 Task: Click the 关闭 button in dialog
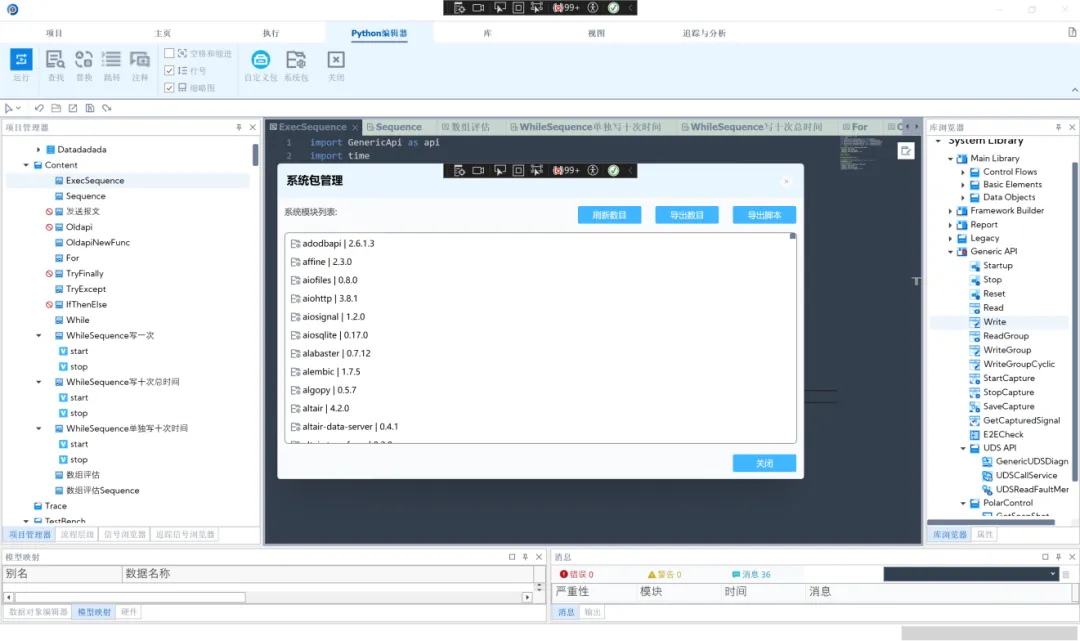764,463
